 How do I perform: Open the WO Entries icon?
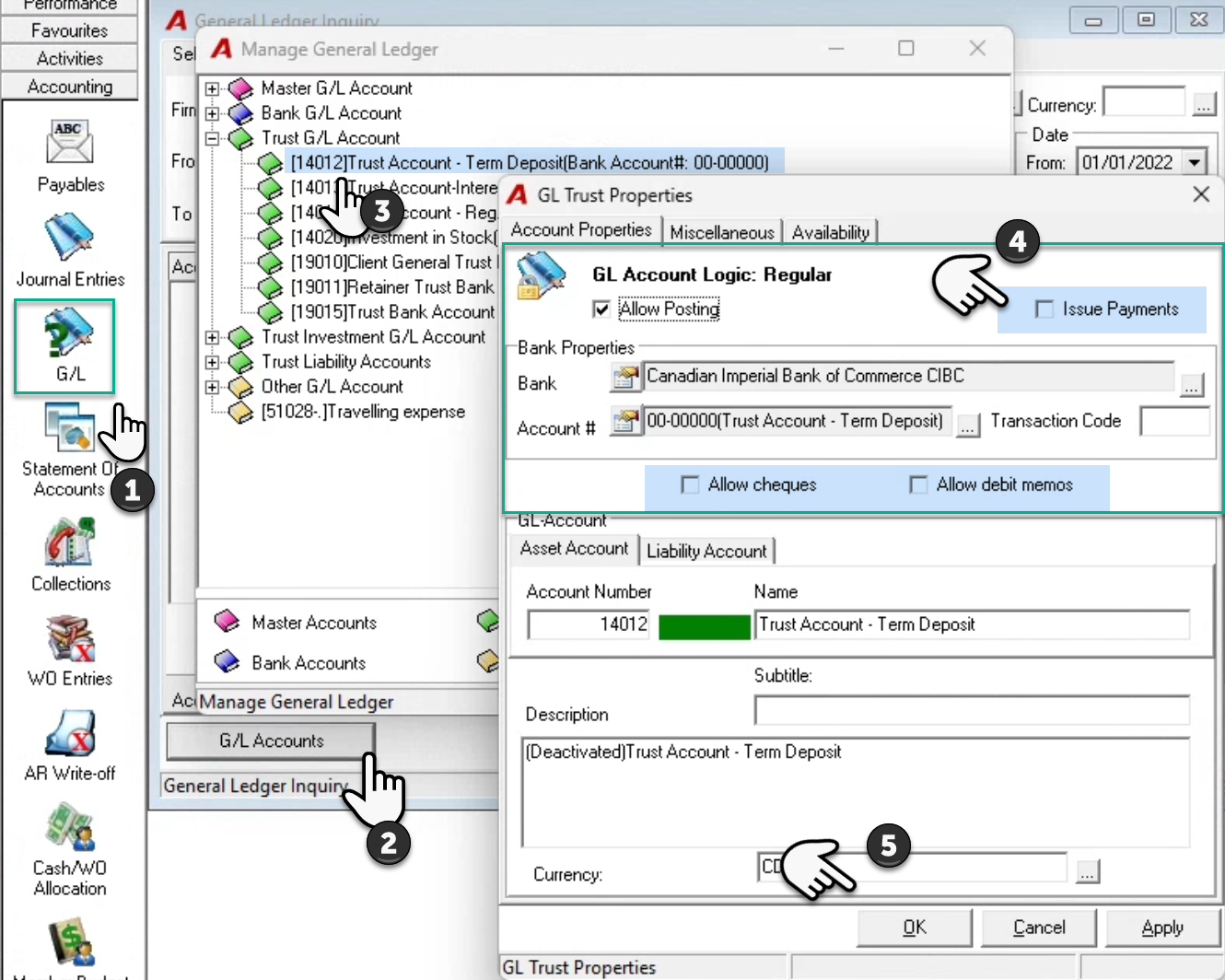tap(70, 637)
